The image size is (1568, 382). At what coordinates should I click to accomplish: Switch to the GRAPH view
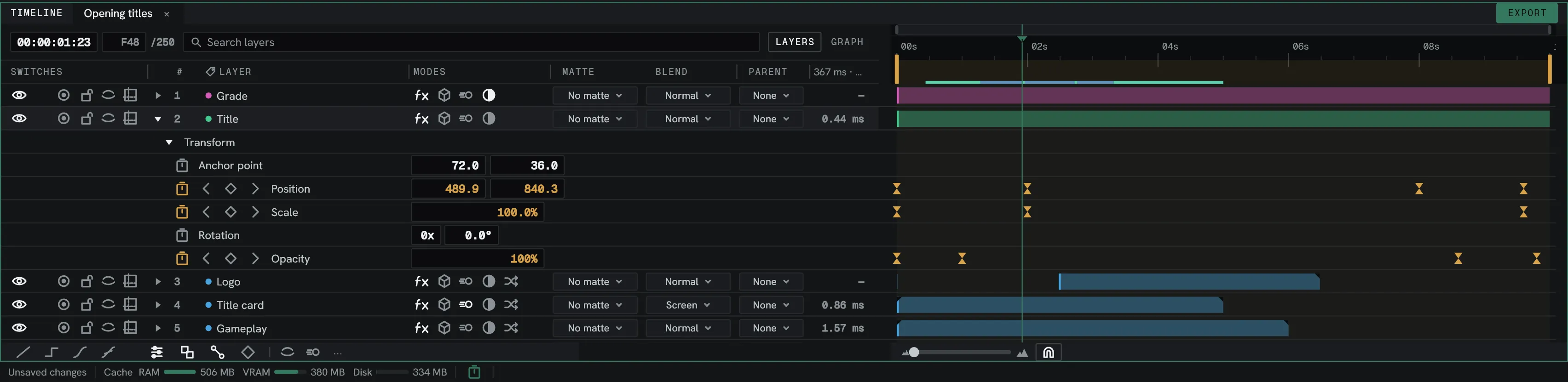tap(847, 42)
